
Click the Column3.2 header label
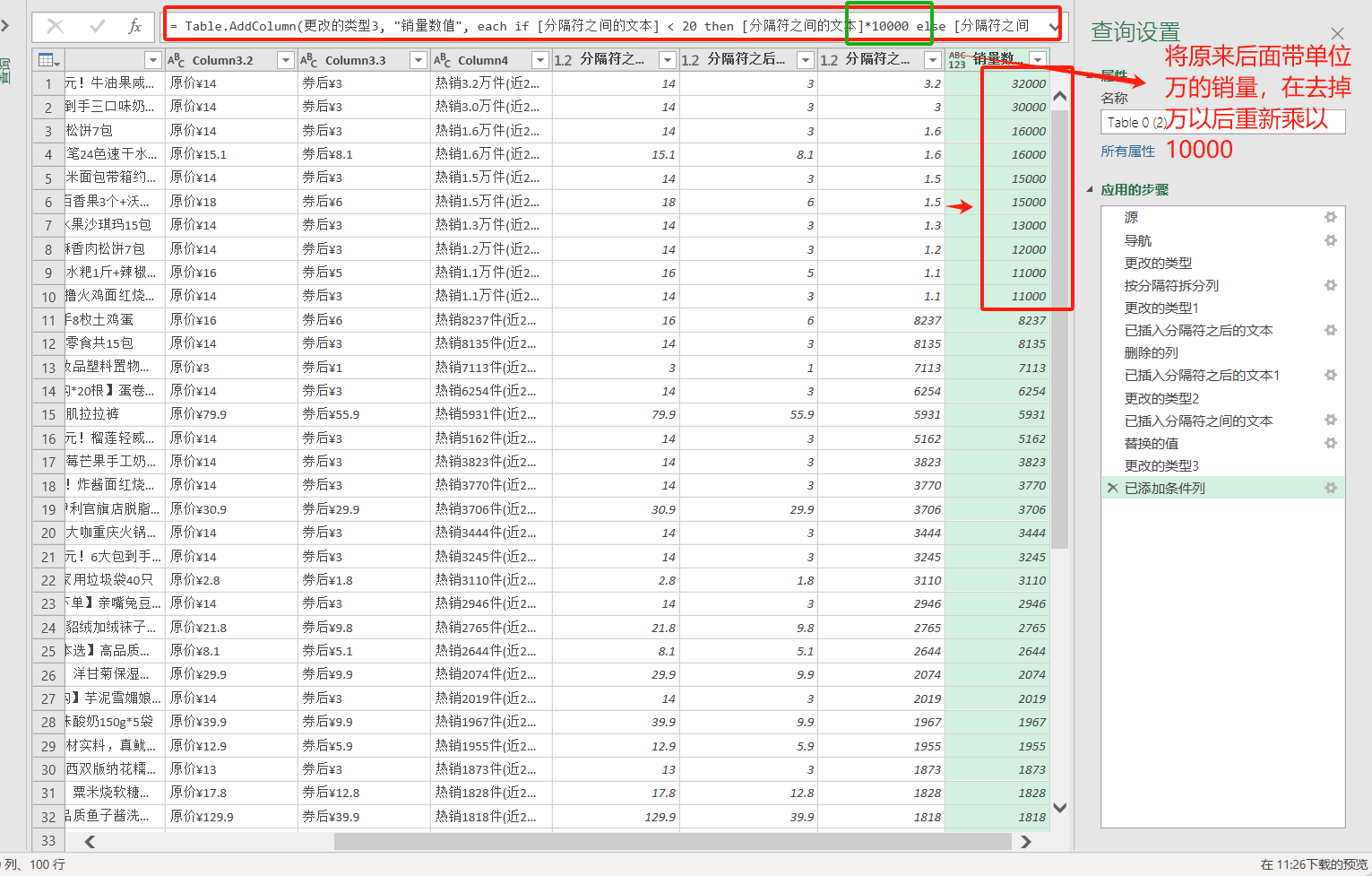pos(222,60)
